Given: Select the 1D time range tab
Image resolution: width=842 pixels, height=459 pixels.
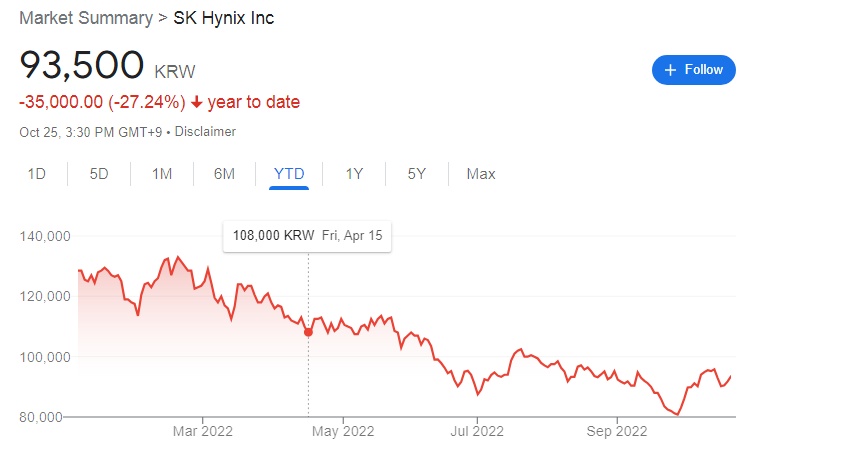Looking at the screenshot, I should pyautogui.click(x=37, y=174).
